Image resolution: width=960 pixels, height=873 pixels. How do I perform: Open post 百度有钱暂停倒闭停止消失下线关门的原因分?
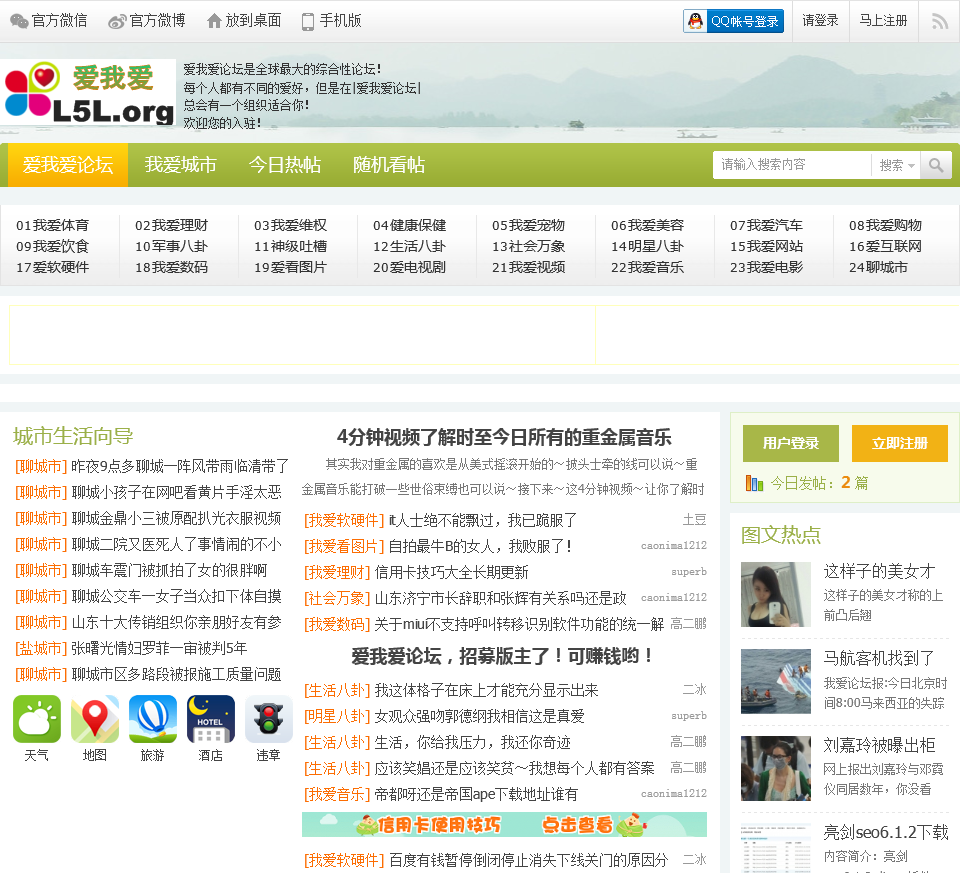coord(528,860)
